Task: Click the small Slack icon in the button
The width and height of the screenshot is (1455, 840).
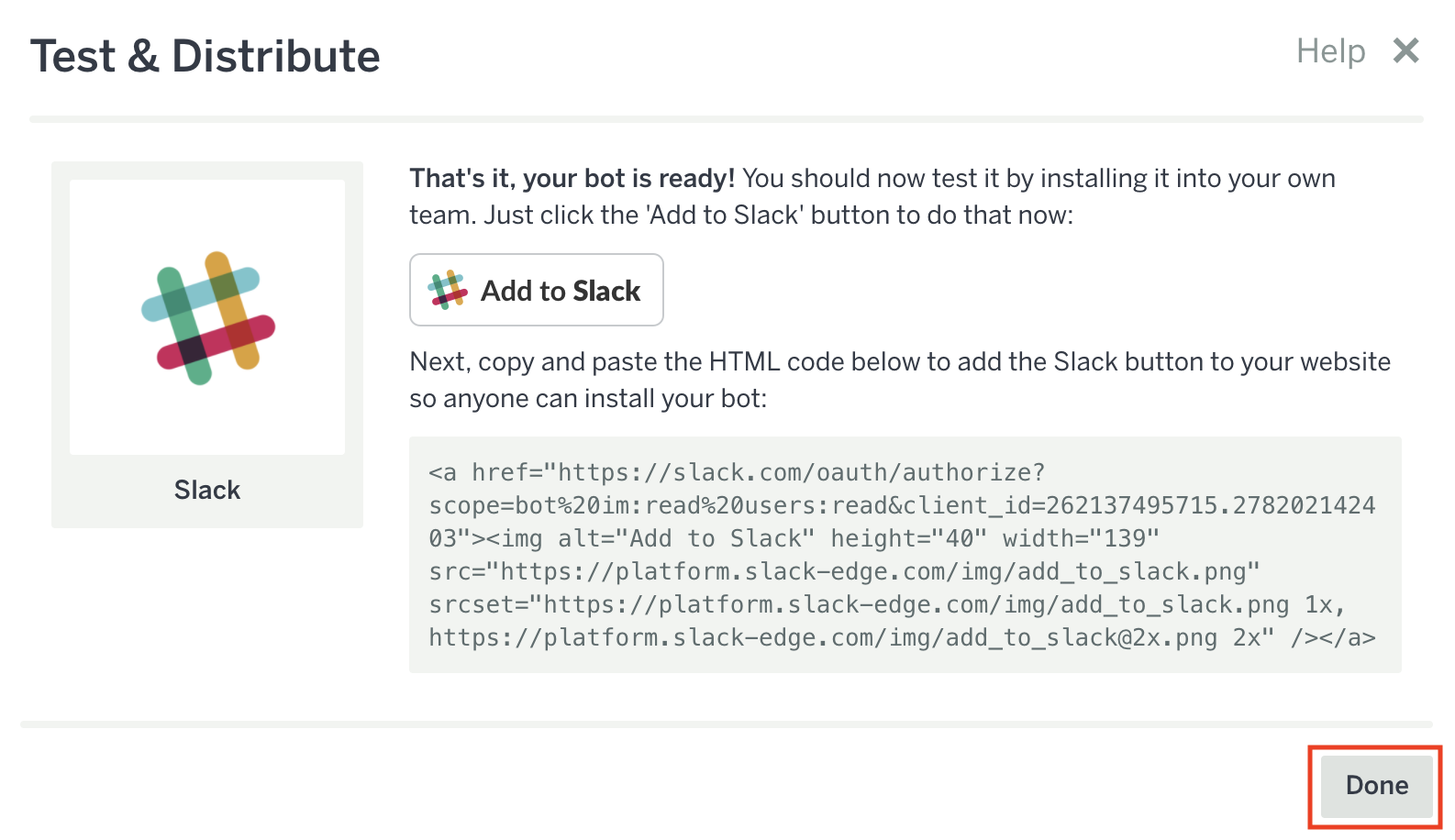Action: pyautogui.click(x=447, y=290)
